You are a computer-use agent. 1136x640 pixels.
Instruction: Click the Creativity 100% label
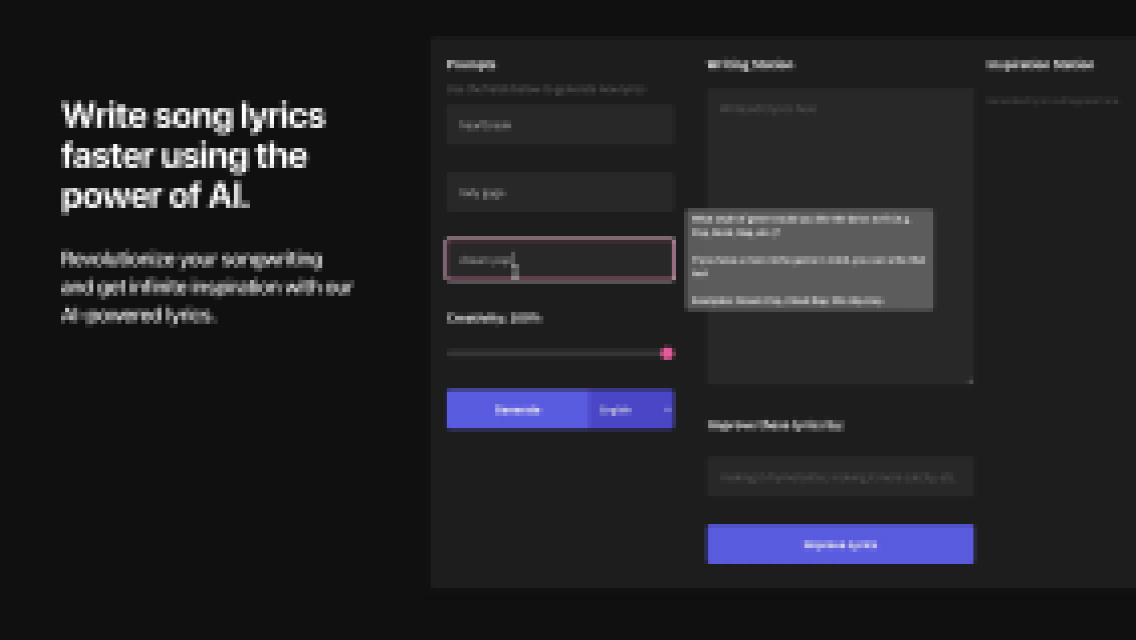[492, 318]
